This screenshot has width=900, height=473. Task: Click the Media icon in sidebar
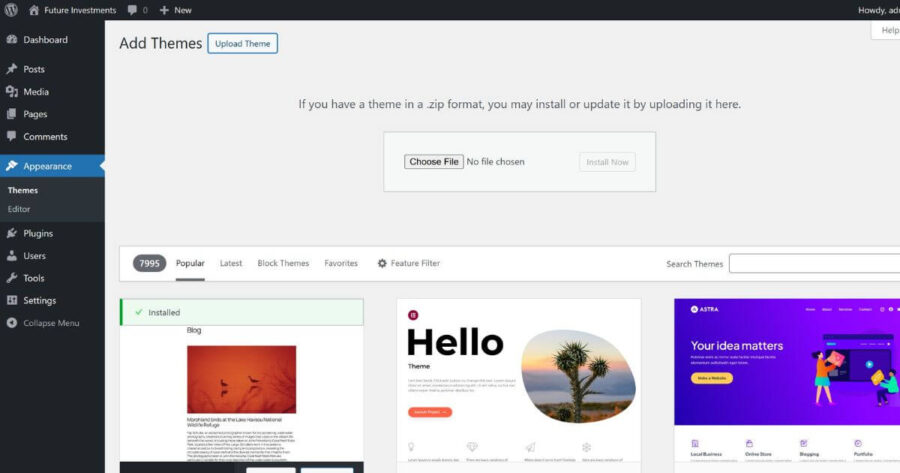[11, 91]
